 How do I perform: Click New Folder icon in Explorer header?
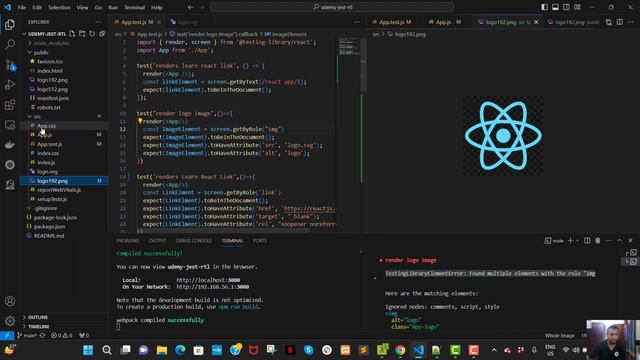click(x=82, y=34)
